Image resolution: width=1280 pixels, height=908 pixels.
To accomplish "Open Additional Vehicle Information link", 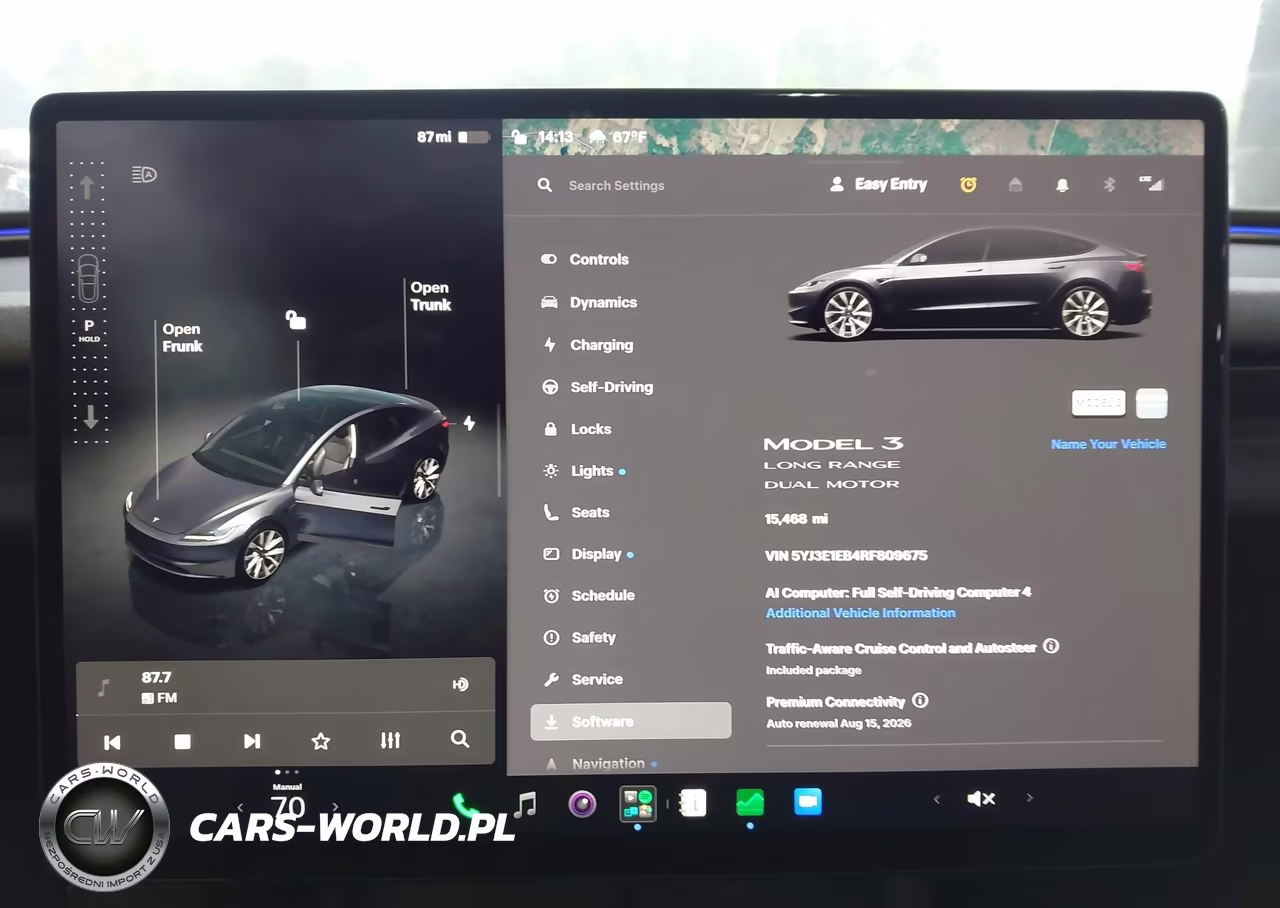I will (x=861, y=613).
